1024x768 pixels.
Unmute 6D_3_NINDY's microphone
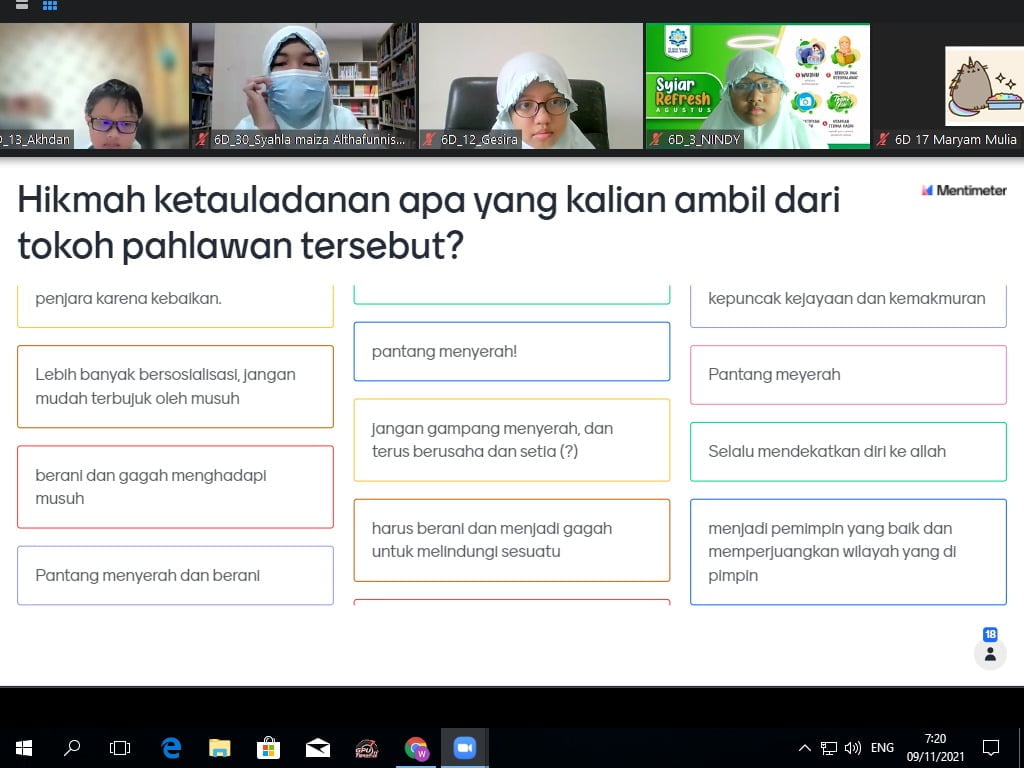click(655, 140)
